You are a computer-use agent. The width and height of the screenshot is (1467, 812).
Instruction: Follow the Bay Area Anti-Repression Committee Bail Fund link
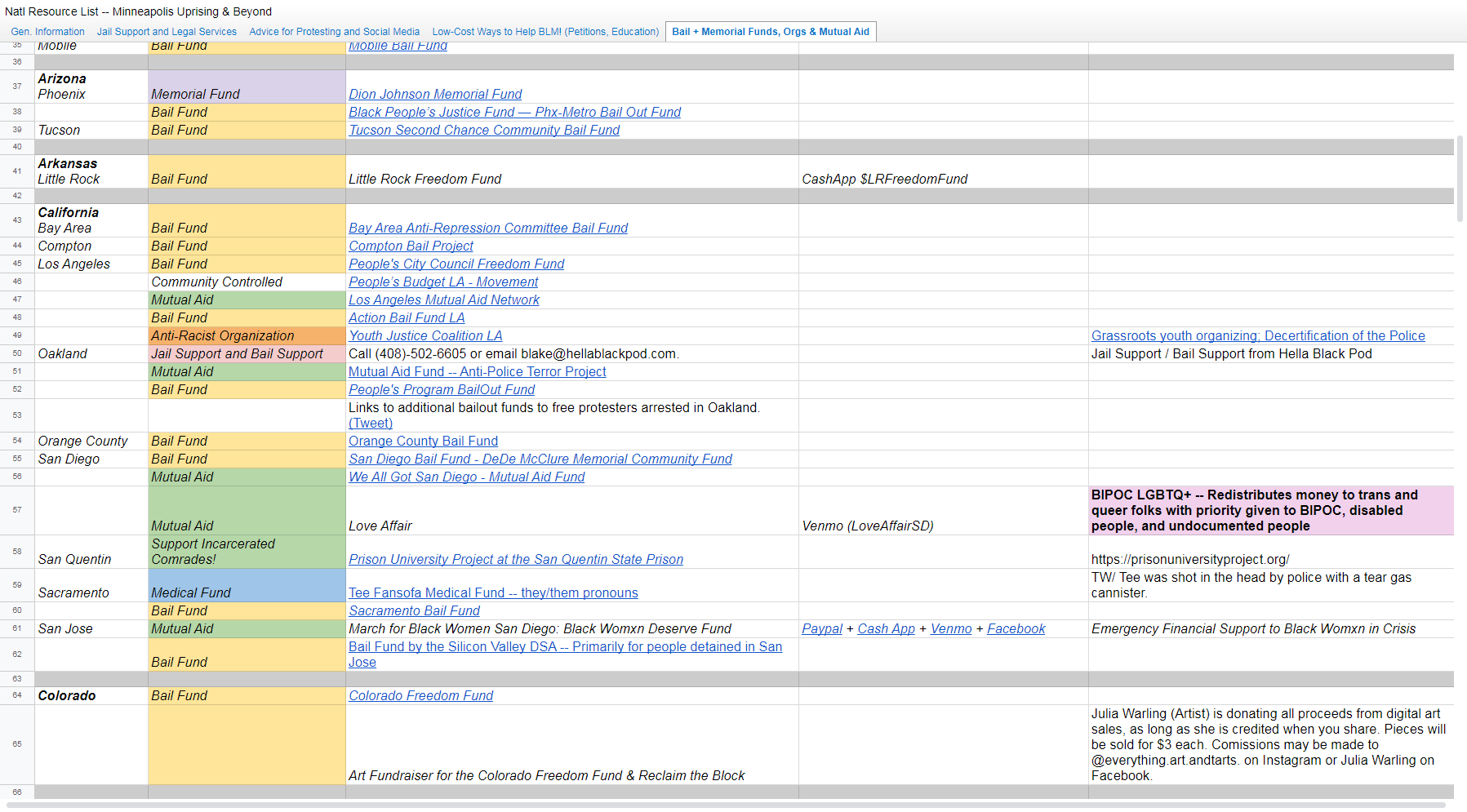(x=488, y=229)
